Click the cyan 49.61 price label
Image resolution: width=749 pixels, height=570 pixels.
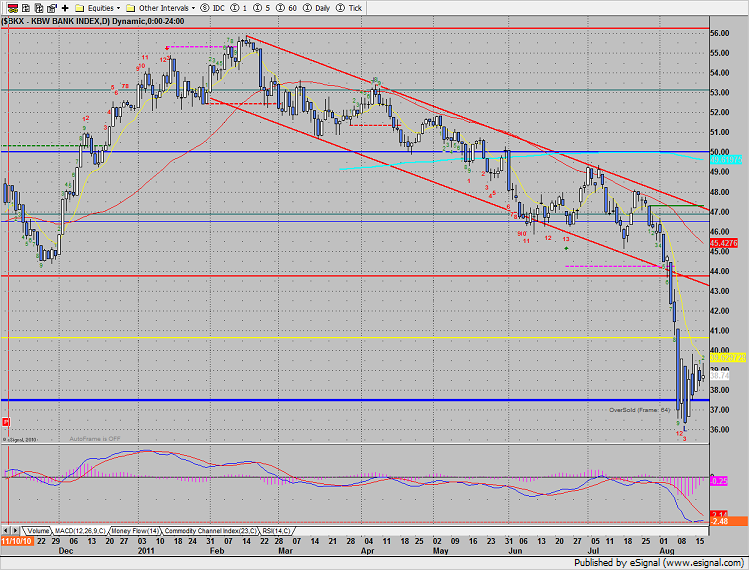tap(726, 160)
